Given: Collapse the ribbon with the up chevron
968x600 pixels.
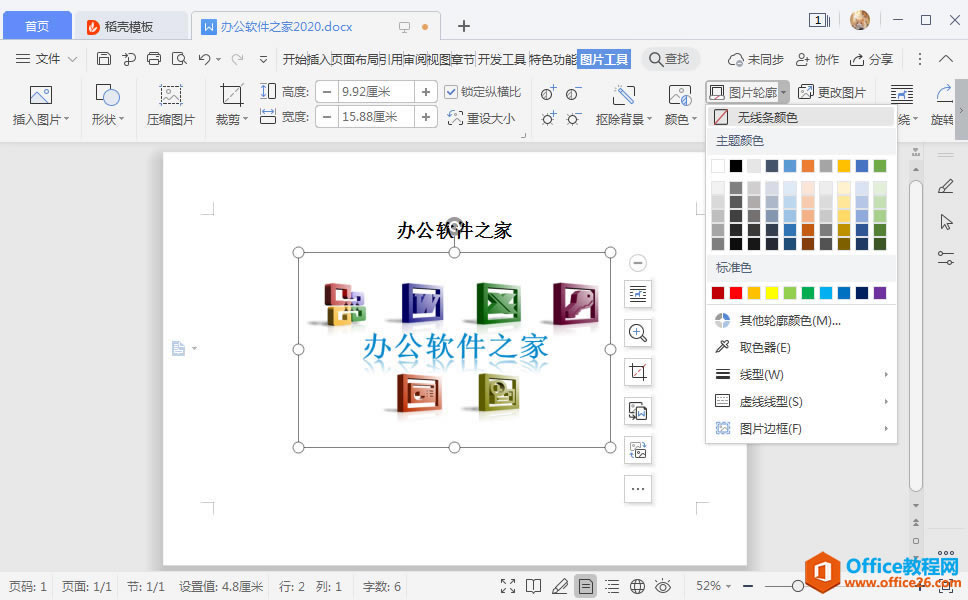Looking at the screenshot, I should click(945, 59).
